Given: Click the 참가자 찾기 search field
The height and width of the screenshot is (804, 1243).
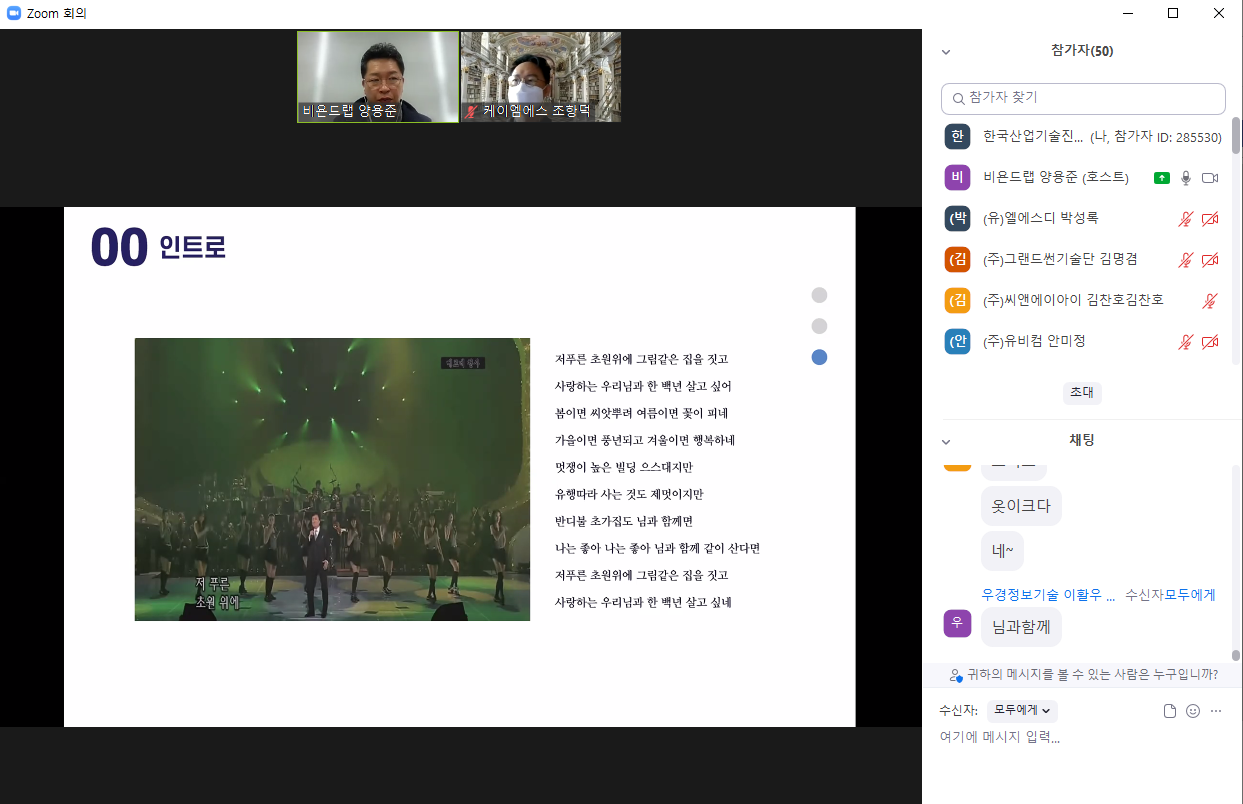Looking at the screenshot, I should (1083, 98).
